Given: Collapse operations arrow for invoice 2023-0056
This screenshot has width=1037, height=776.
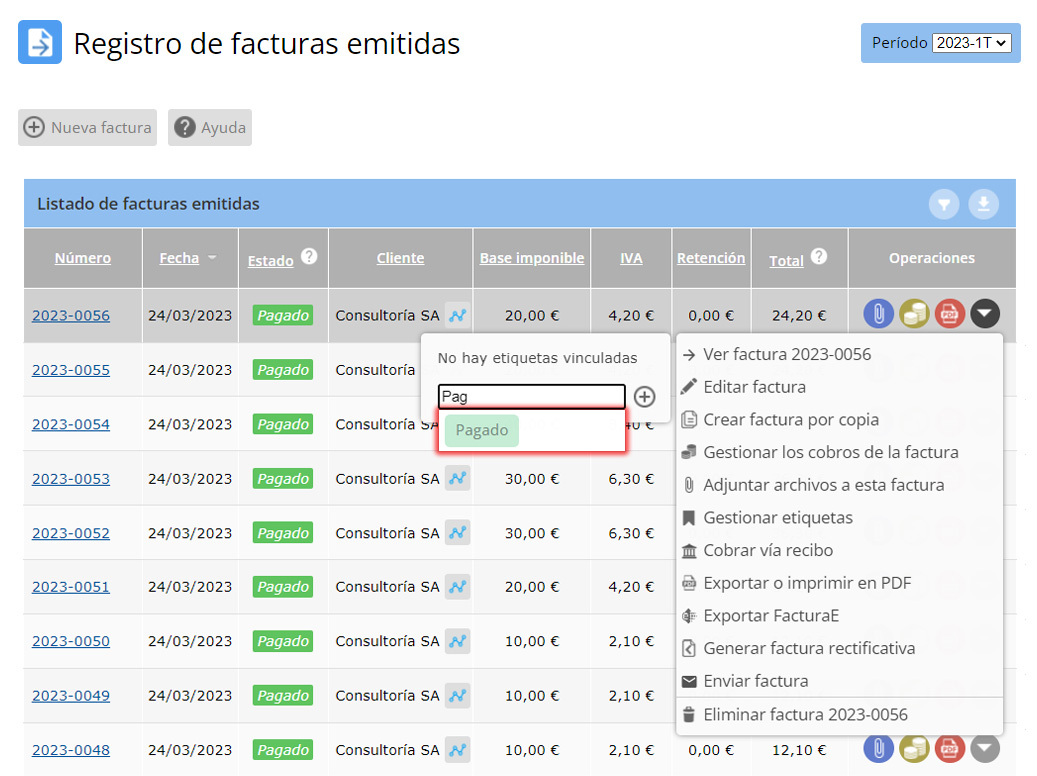Looking at the screenshot, I should coord(985,314).
